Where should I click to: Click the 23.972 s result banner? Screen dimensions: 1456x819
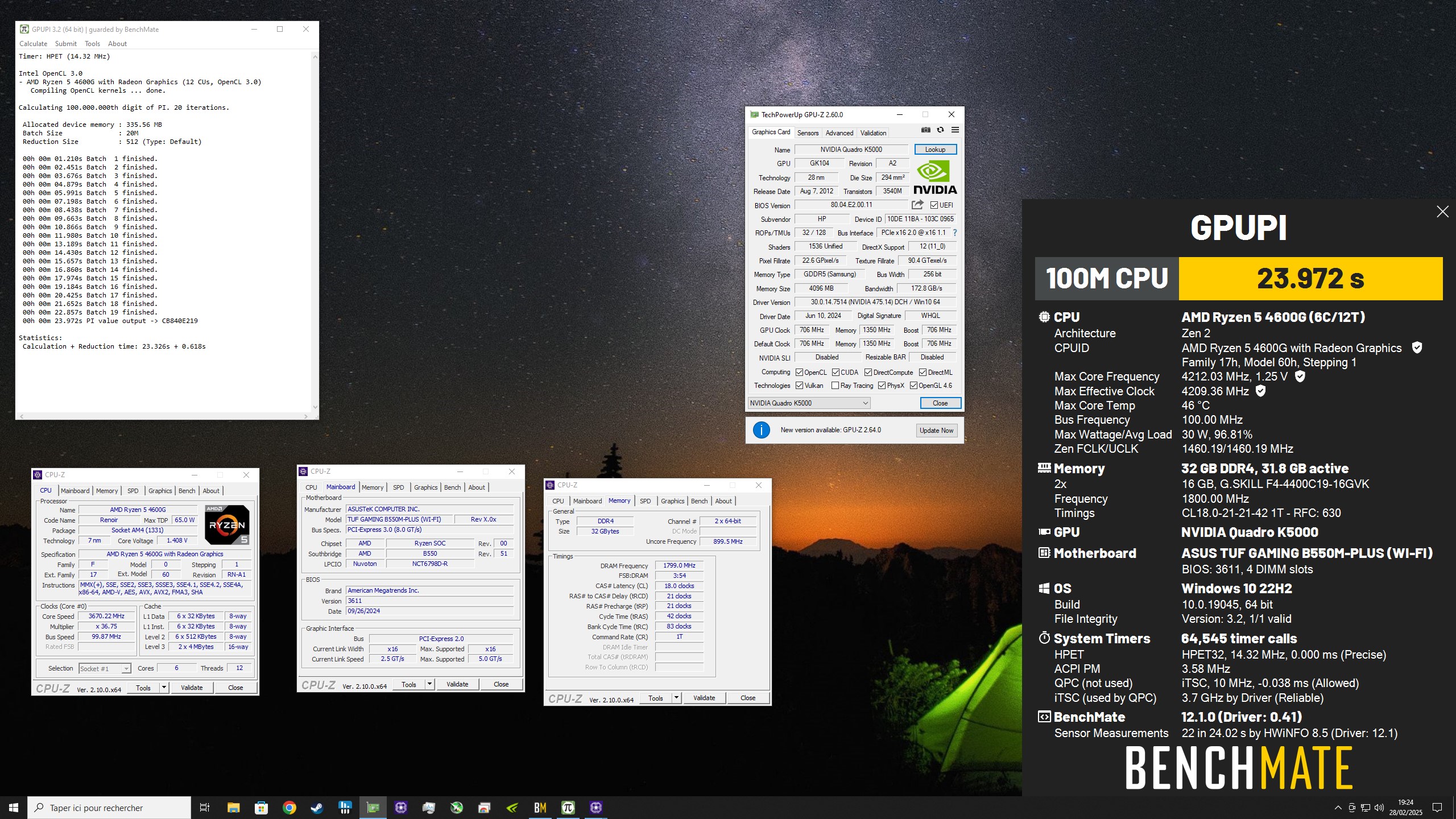1310,278
